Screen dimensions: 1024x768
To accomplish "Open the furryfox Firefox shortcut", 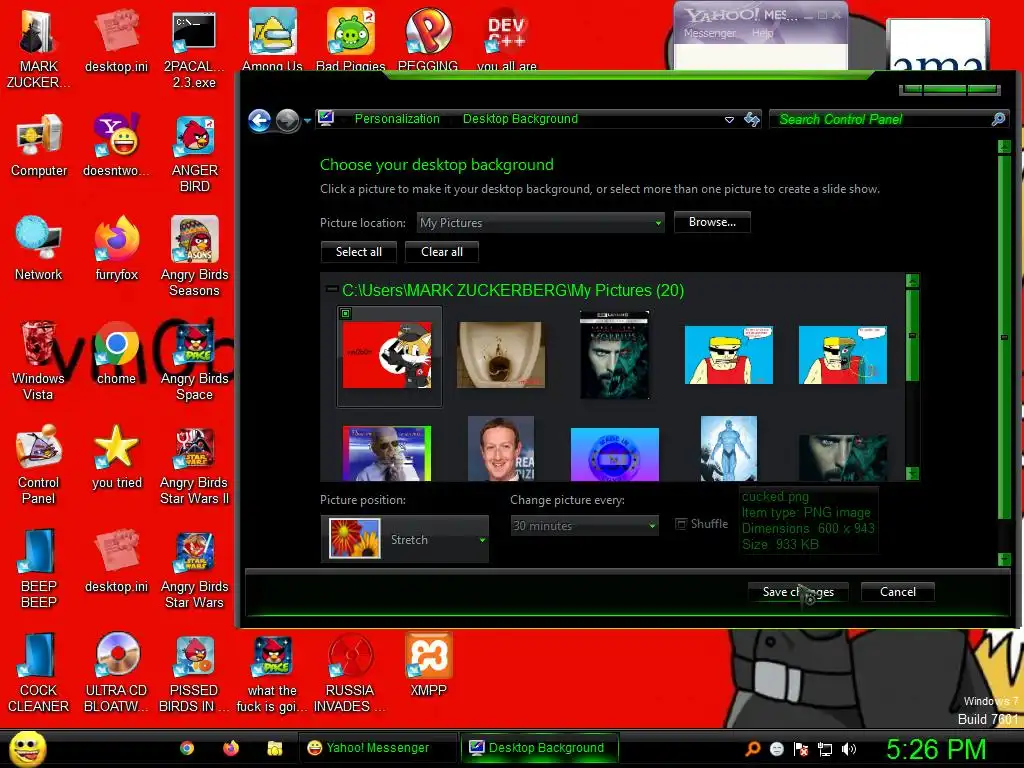I will tap(116, 248).
